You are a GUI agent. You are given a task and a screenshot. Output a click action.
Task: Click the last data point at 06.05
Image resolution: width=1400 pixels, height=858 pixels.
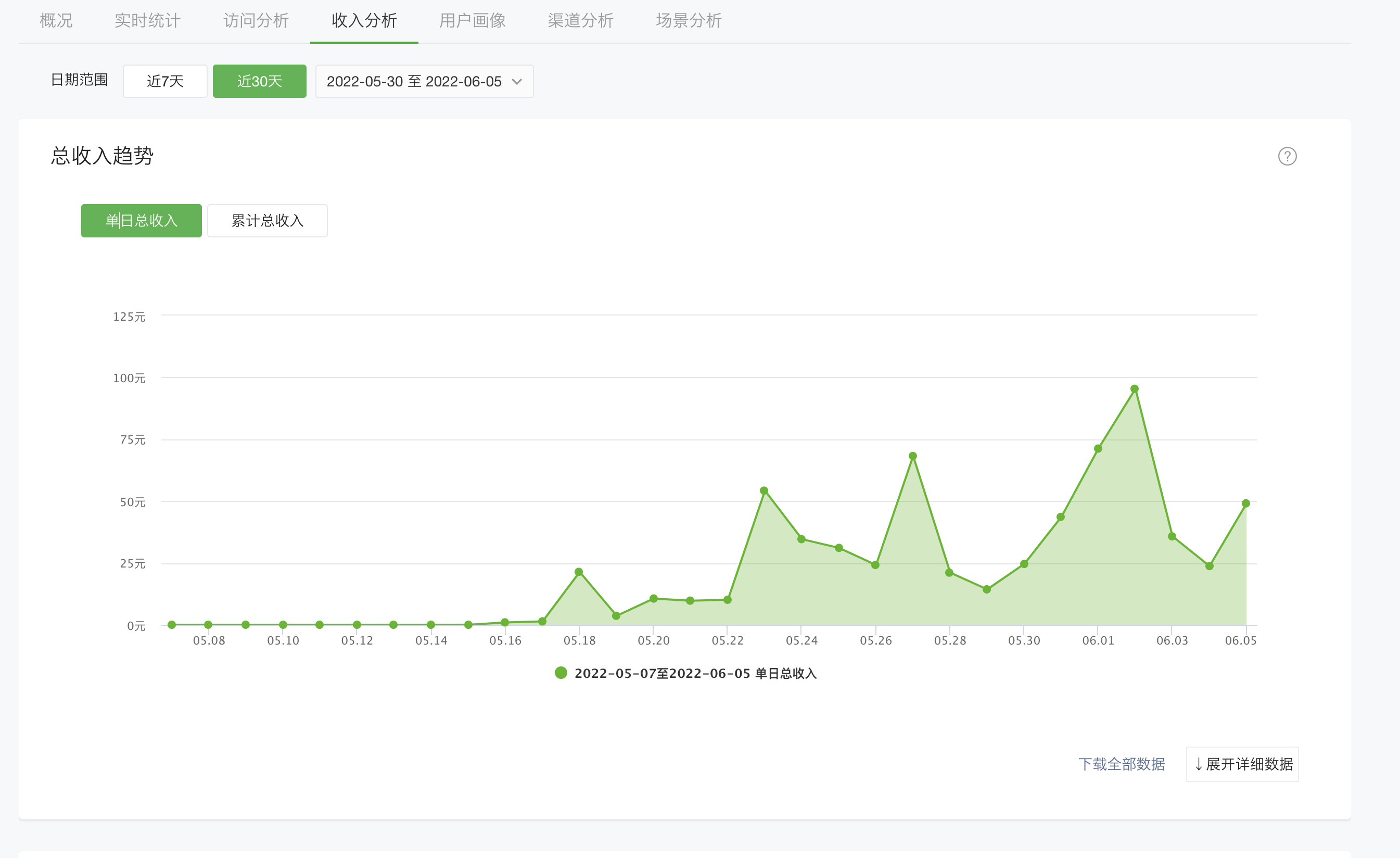(x=1245, y=503)
